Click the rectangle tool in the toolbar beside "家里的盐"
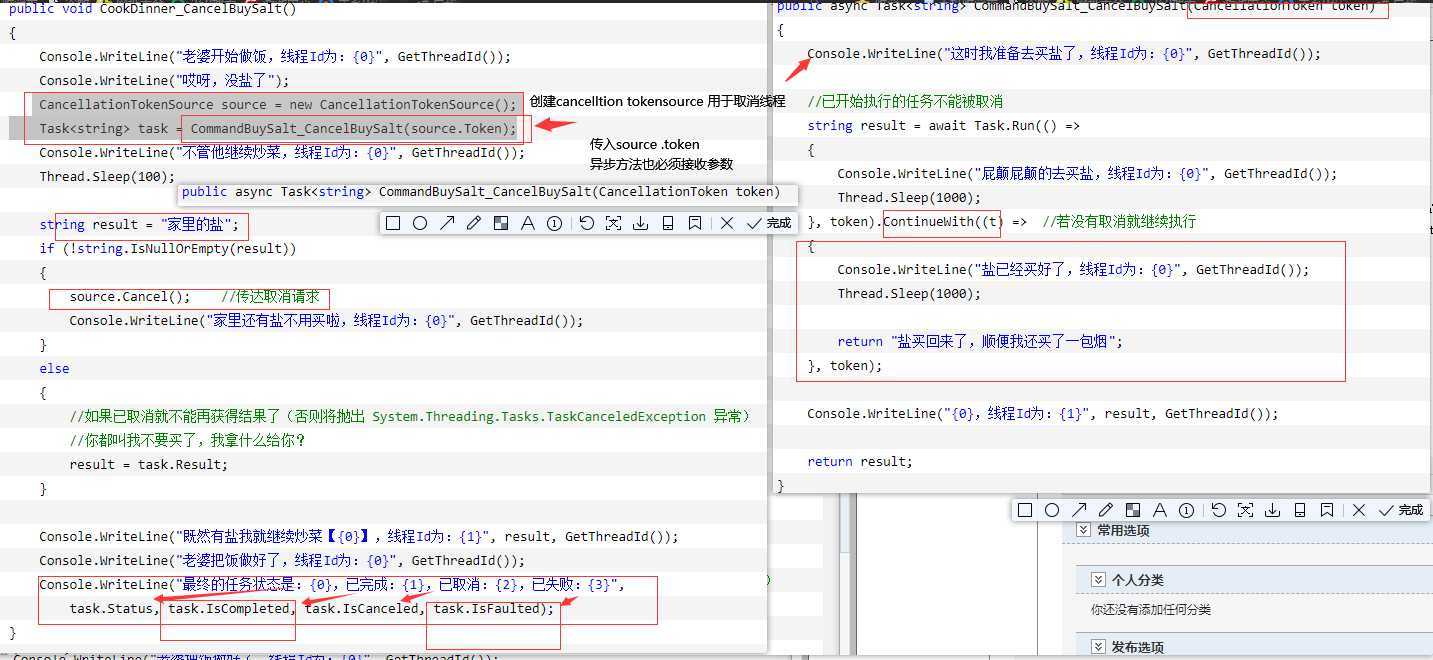The width and height of the screenshot is (1433, 660). pyautogui.click(x=393, y=223)
